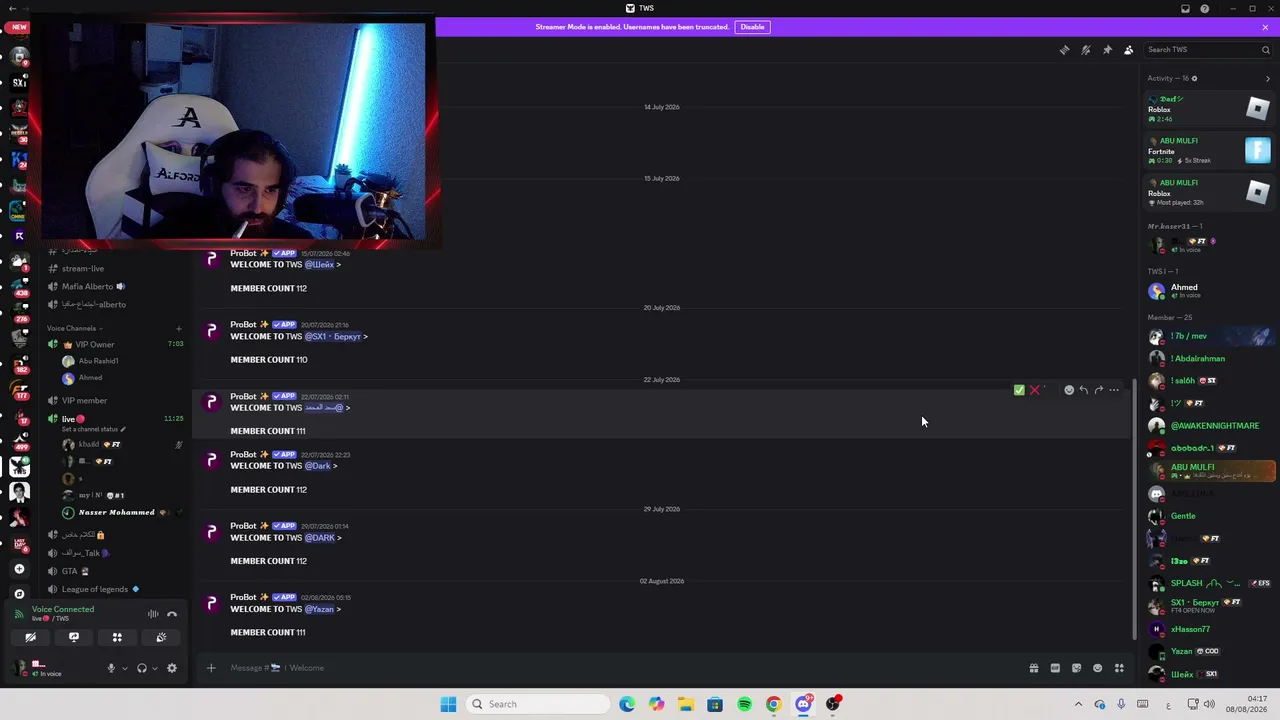This screenshot has height=720, width=1280.
Task: Forward the hovered ProBot message
Action: coord(1099,390)
